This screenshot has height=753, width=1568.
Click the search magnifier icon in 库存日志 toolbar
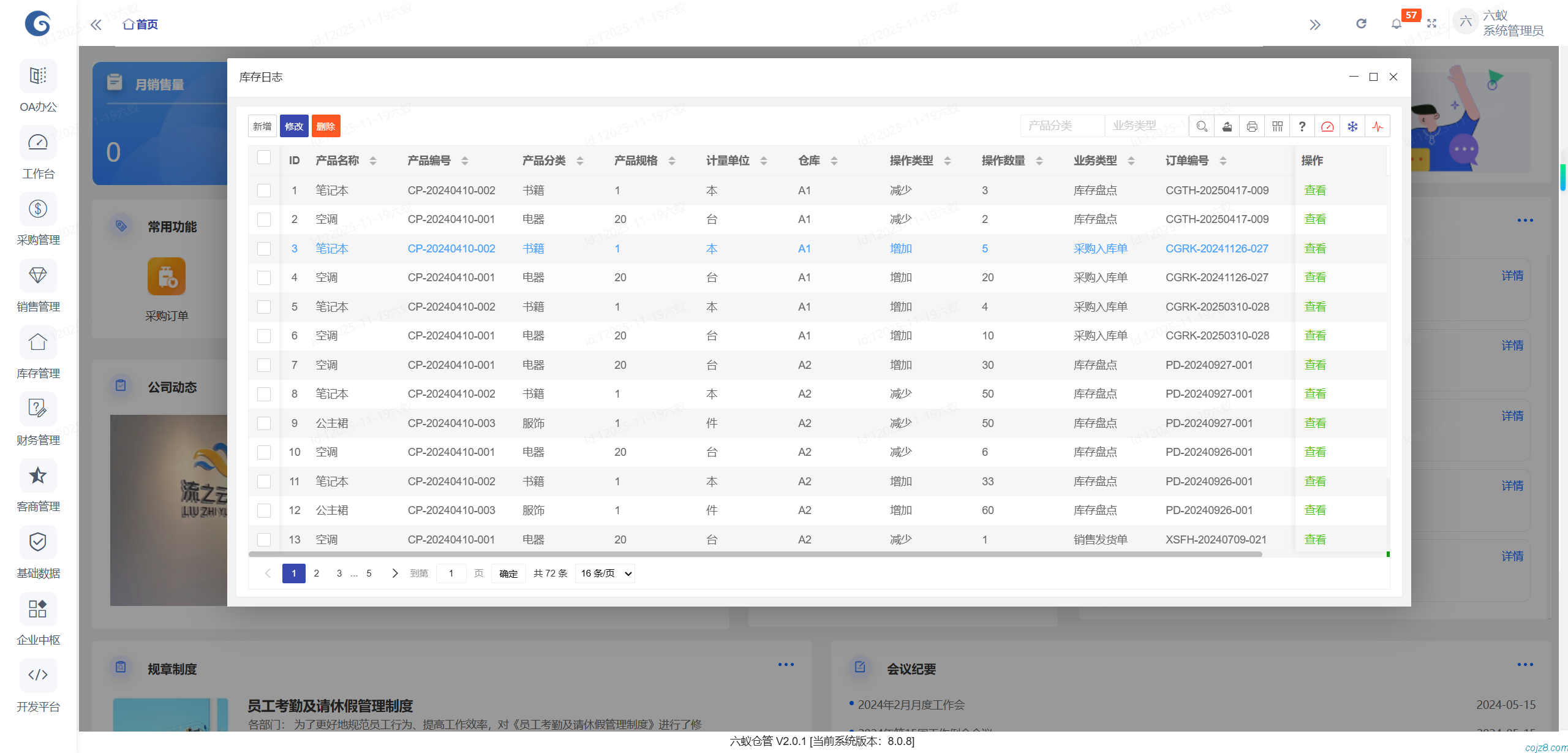[x=1202, y=126]
